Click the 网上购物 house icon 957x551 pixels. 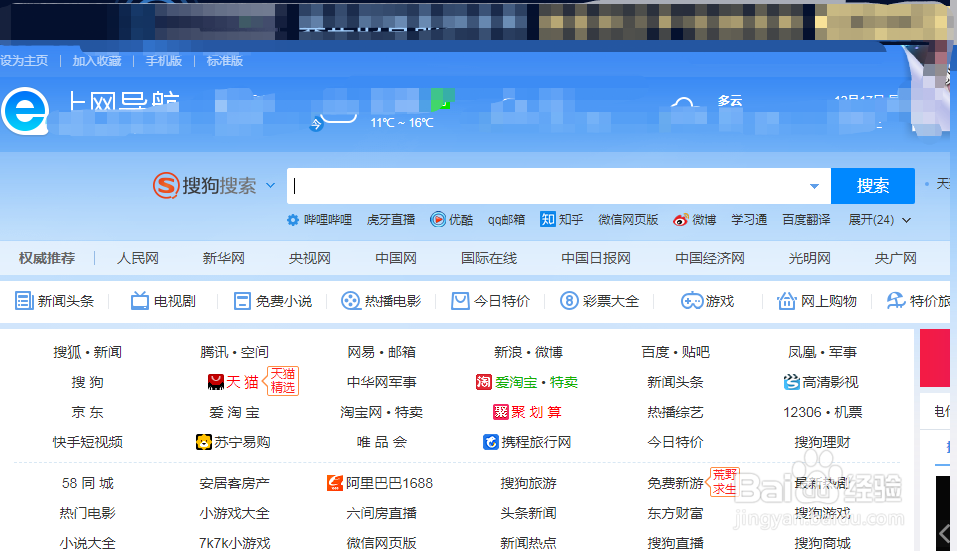pyautogui.click(x=787, y=300)
